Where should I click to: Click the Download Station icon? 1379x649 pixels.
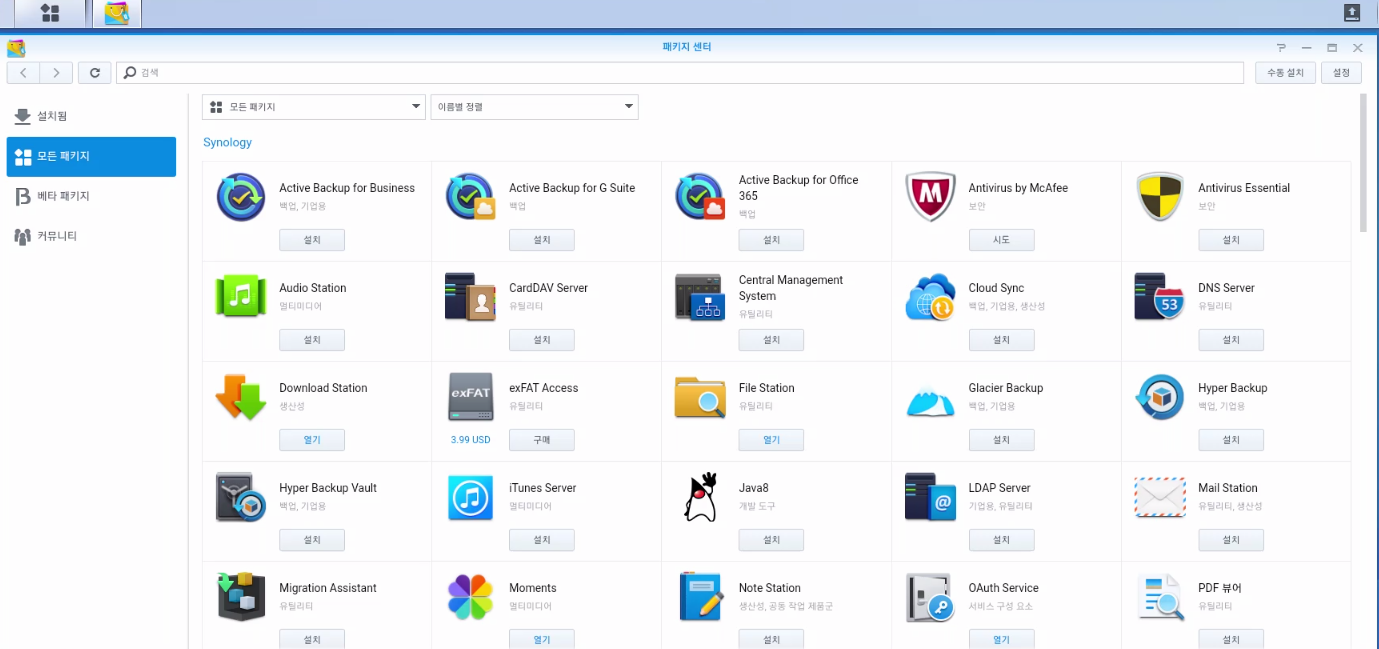click(241, 397)
